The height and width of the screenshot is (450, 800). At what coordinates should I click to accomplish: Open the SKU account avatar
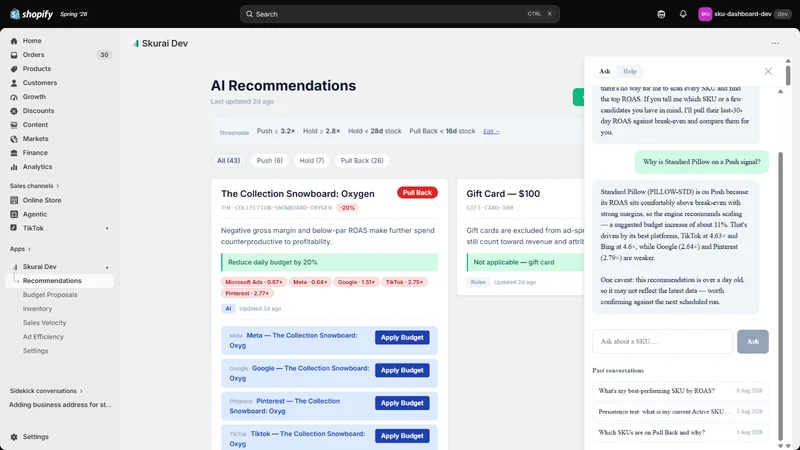pyautogui.click(x=705, y=14)
